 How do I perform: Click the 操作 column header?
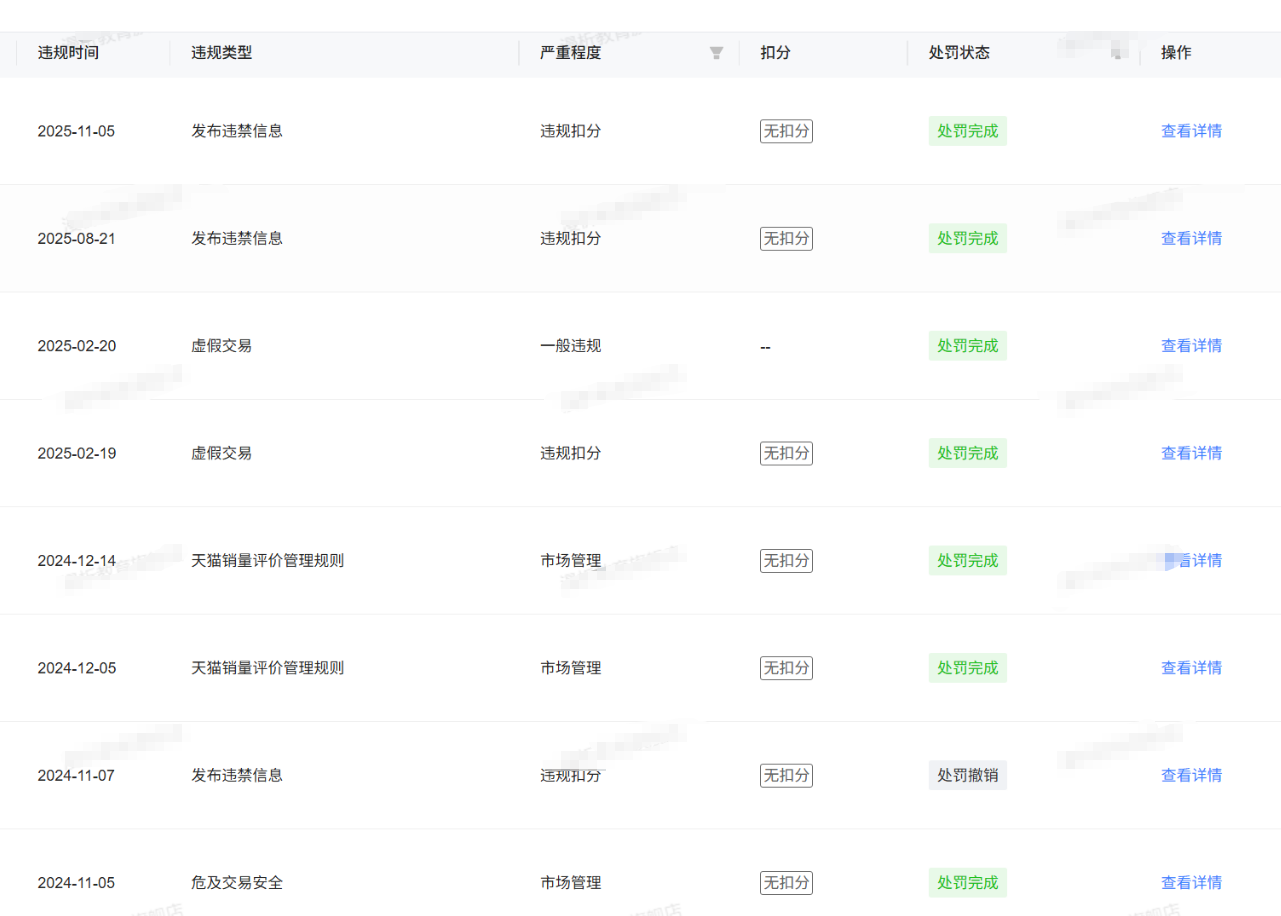[x=1176, y=53]
